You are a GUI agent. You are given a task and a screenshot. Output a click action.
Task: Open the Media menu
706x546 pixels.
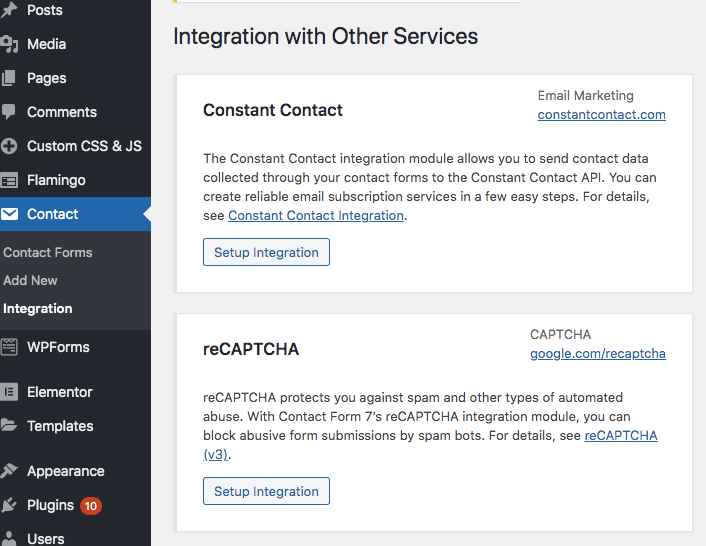[x=46, y=44]
